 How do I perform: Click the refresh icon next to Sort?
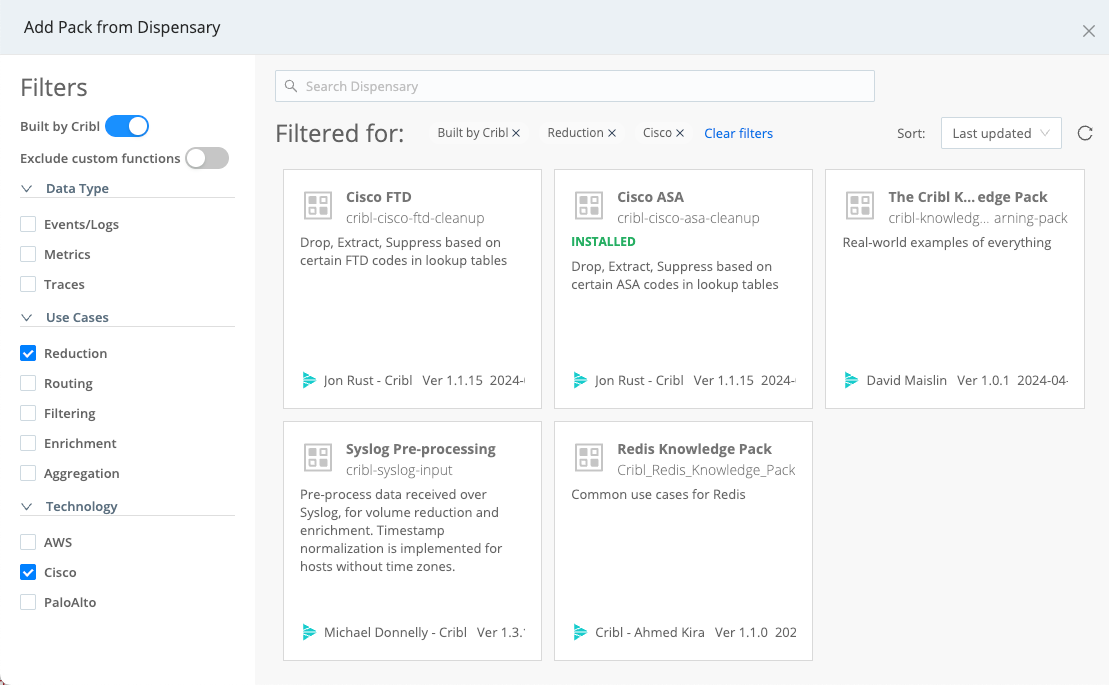(x=1085, y=133)
